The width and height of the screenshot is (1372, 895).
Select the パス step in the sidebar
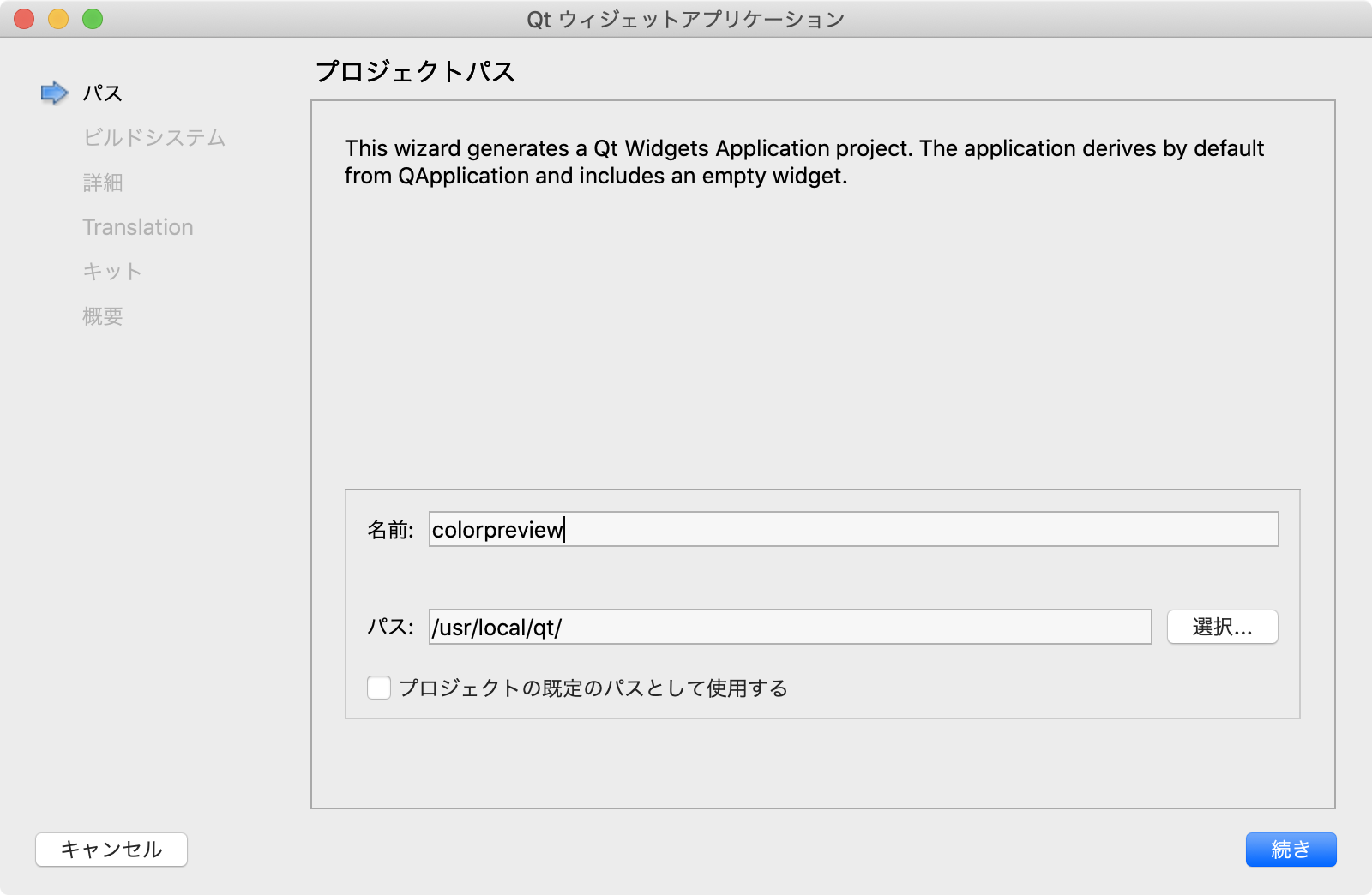[x=103, y=93]
